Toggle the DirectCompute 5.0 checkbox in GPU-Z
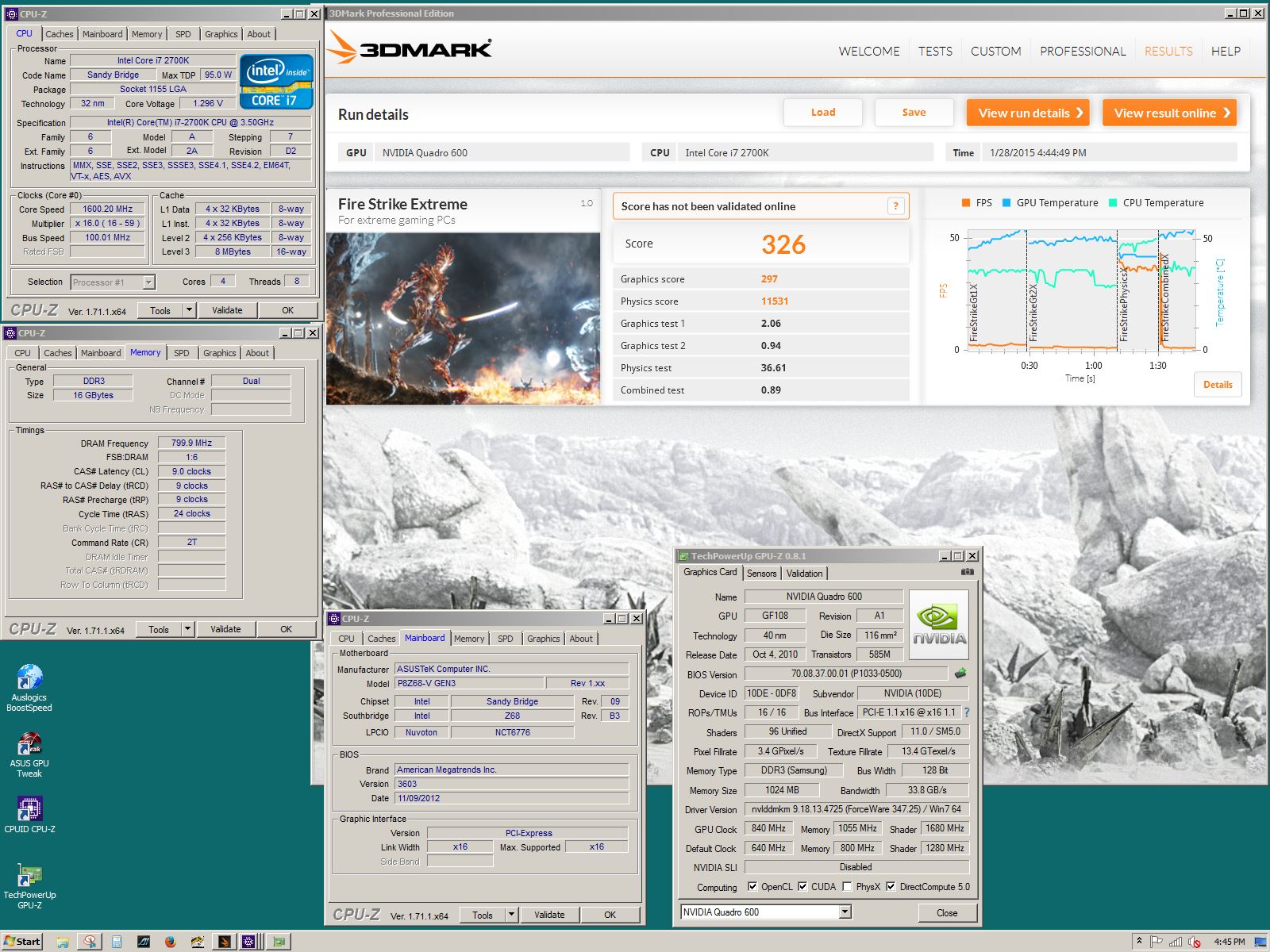The image size is (1270, 952). pyautogui.click(x=891, y=887)
